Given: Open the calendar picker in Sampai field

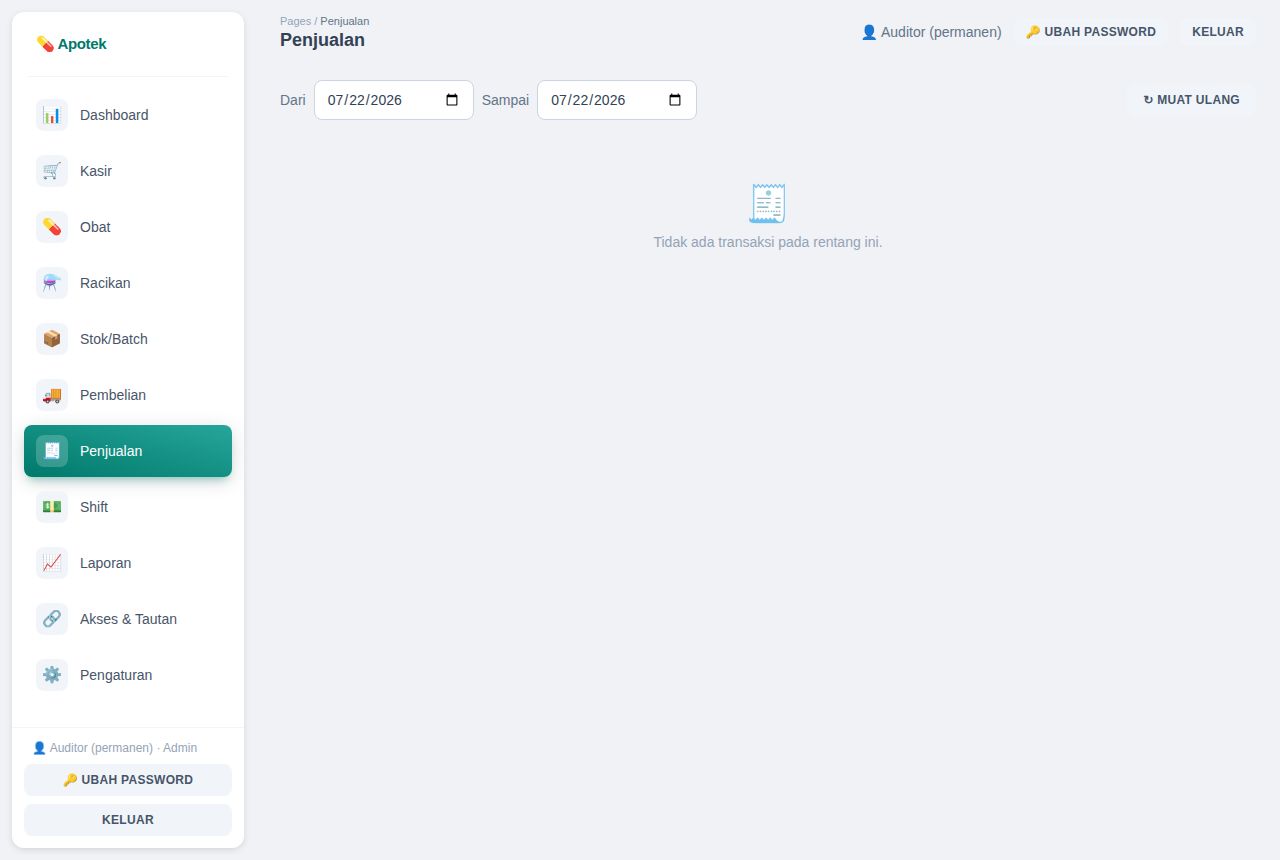Looking at the screenshot, I should click(675, 100).
